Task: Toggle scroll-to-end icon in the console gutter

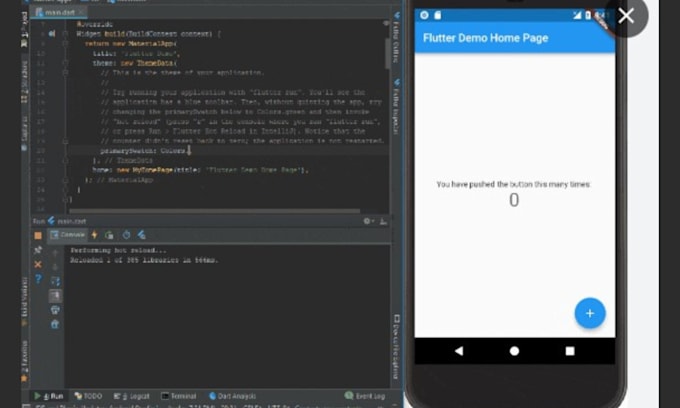Action: pos(55,296)
